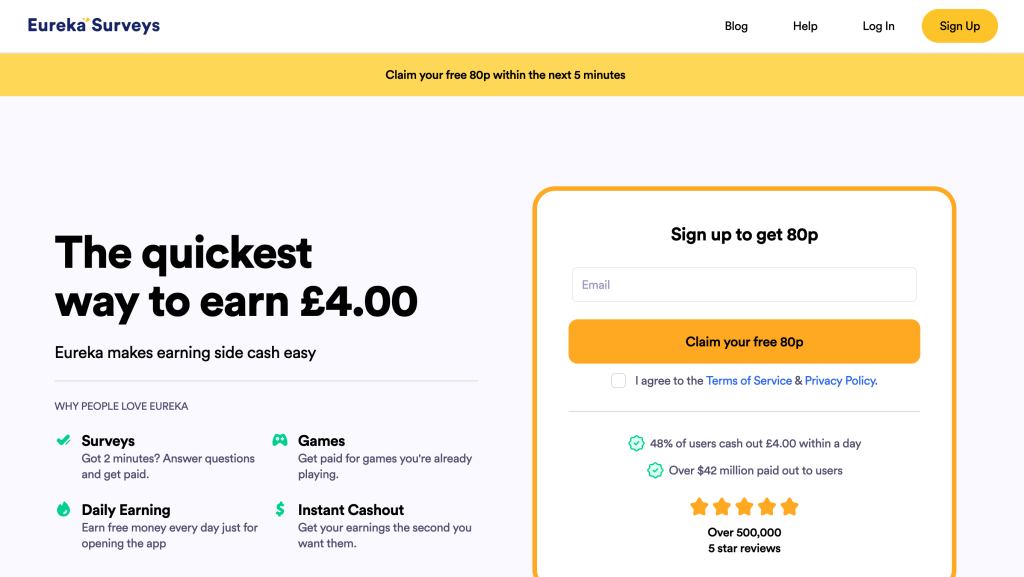Viewport: 1024px width, 577px height.
Task: Tick the agree to Terms checkbox
Action: pos(619,380)
